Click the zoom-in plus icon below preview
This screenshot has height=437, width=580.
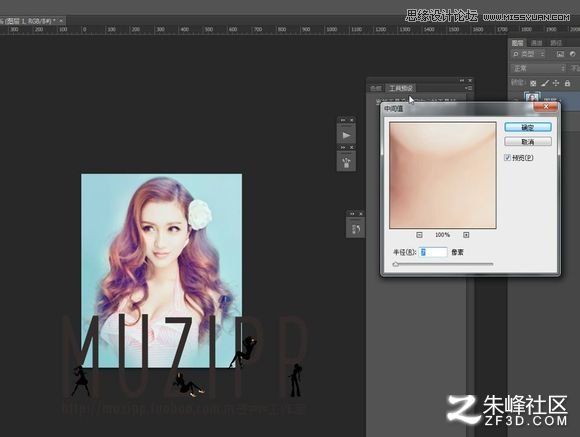point(466,235)
